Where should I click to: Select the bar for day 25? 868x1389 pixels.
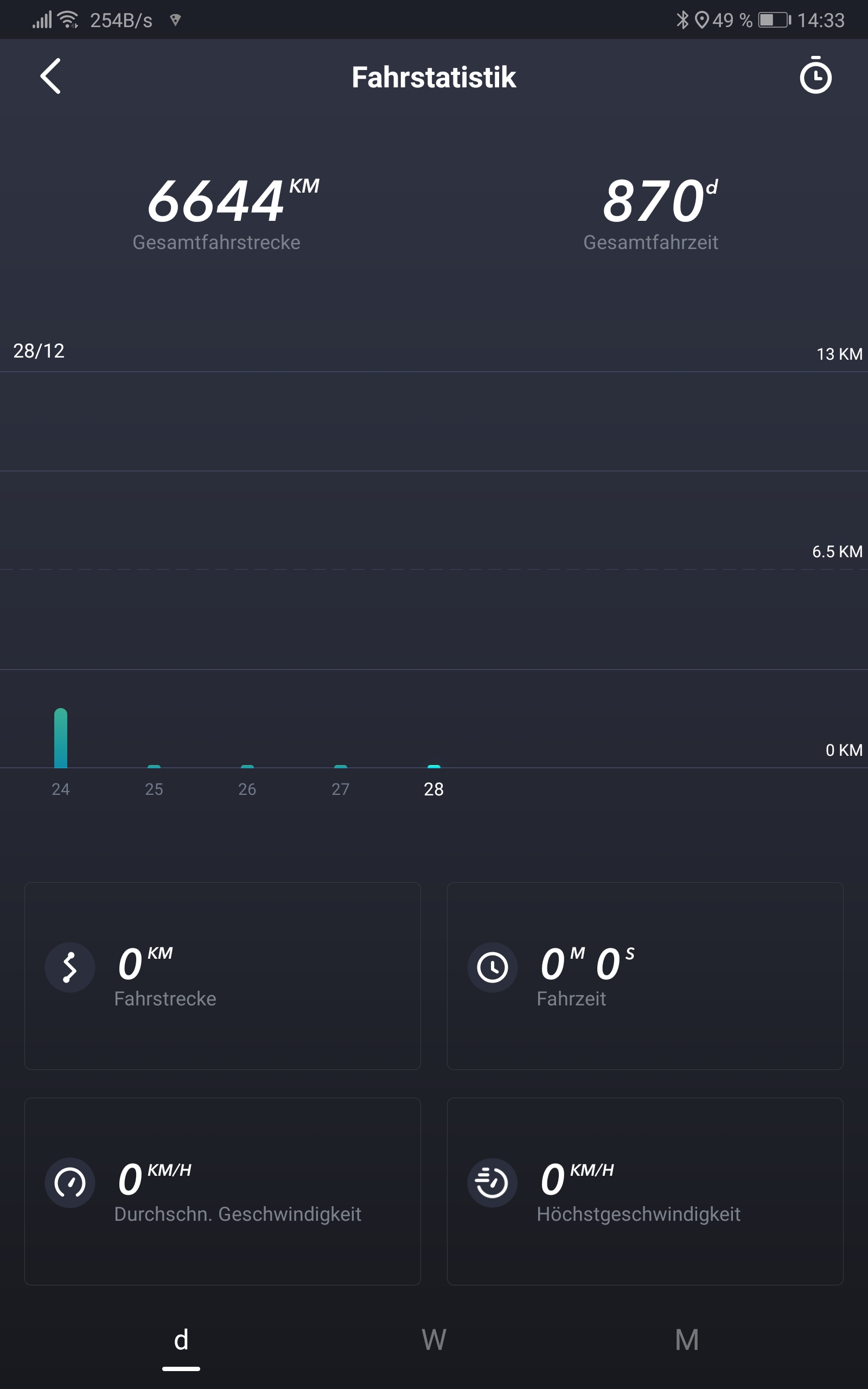click(x=154, y=766)
